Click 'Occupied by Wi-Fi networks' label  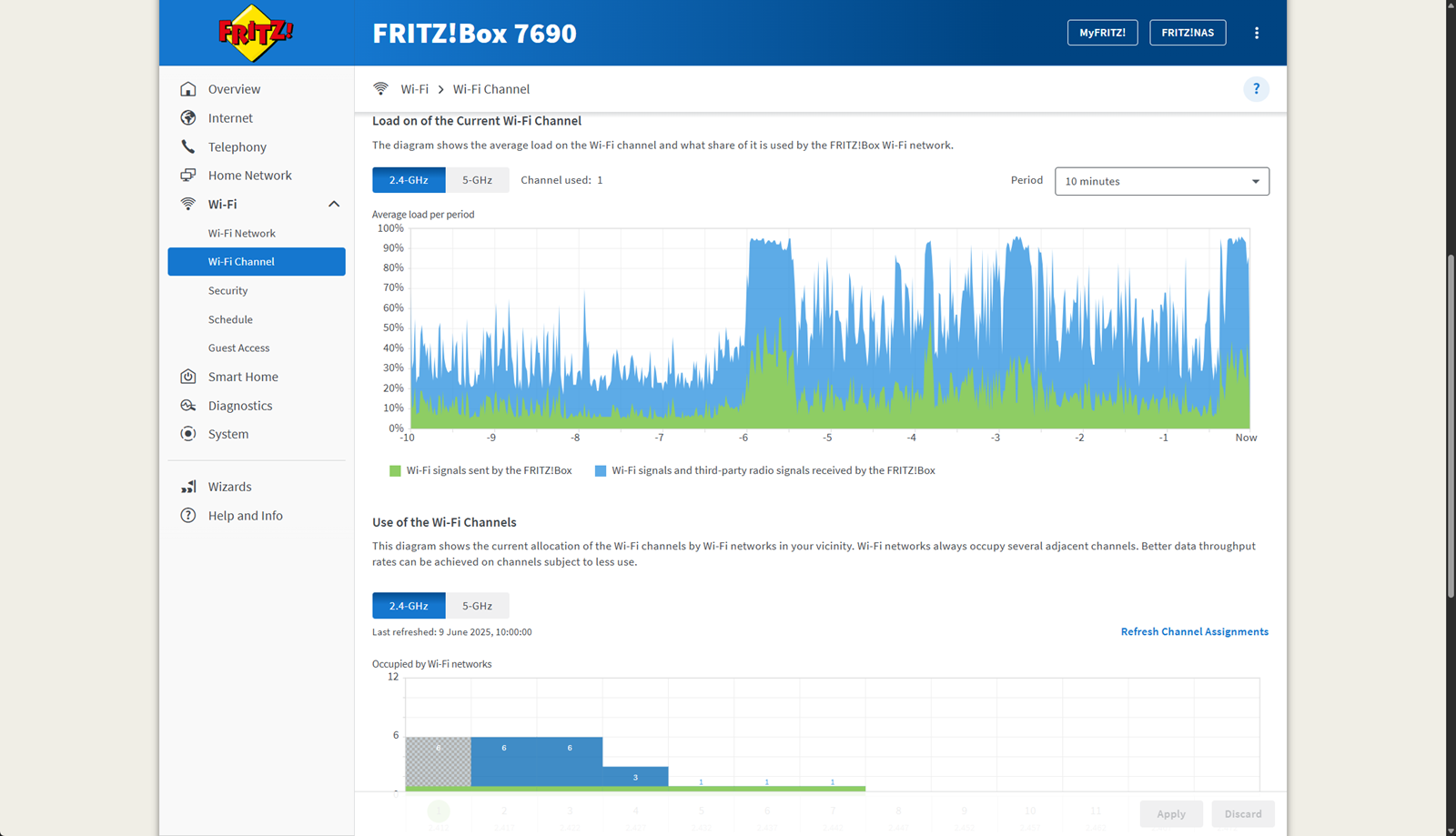coord(432,664)
